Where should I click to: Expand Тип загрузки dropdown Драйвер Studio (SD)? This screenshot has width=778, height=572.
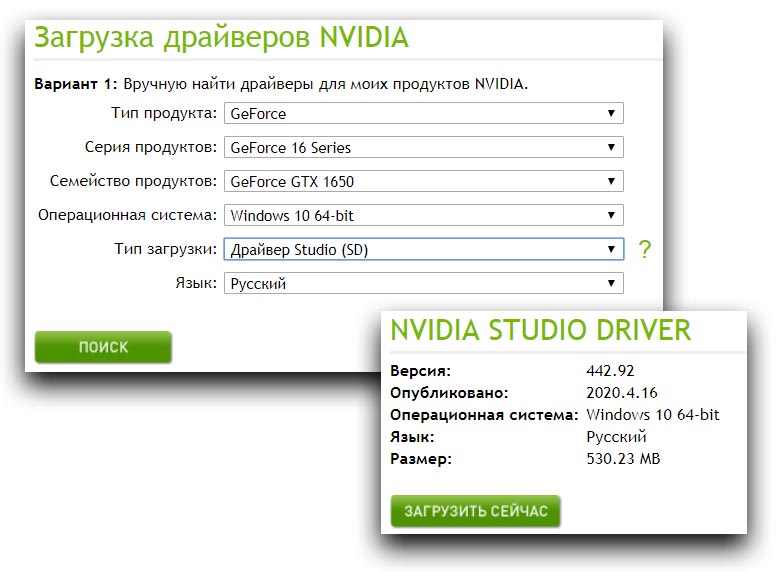[x=423, y=249]
